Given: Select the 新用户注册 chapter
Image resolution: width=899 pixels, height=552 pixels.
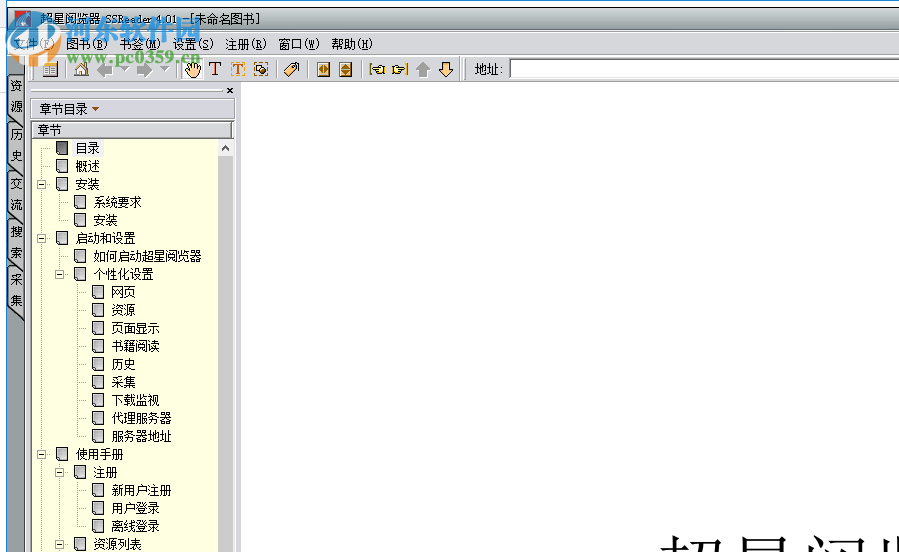Looking at the screenshot, I should tap(141, 491).
